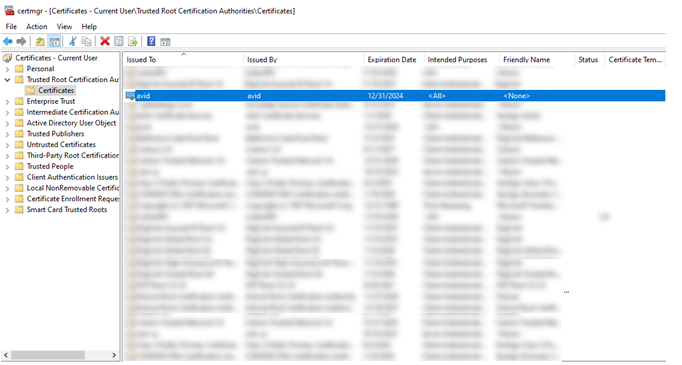Select Intermediate Certification Authorities tree item
The height and width of the screenshot is (365, 682).
point(72,112)
